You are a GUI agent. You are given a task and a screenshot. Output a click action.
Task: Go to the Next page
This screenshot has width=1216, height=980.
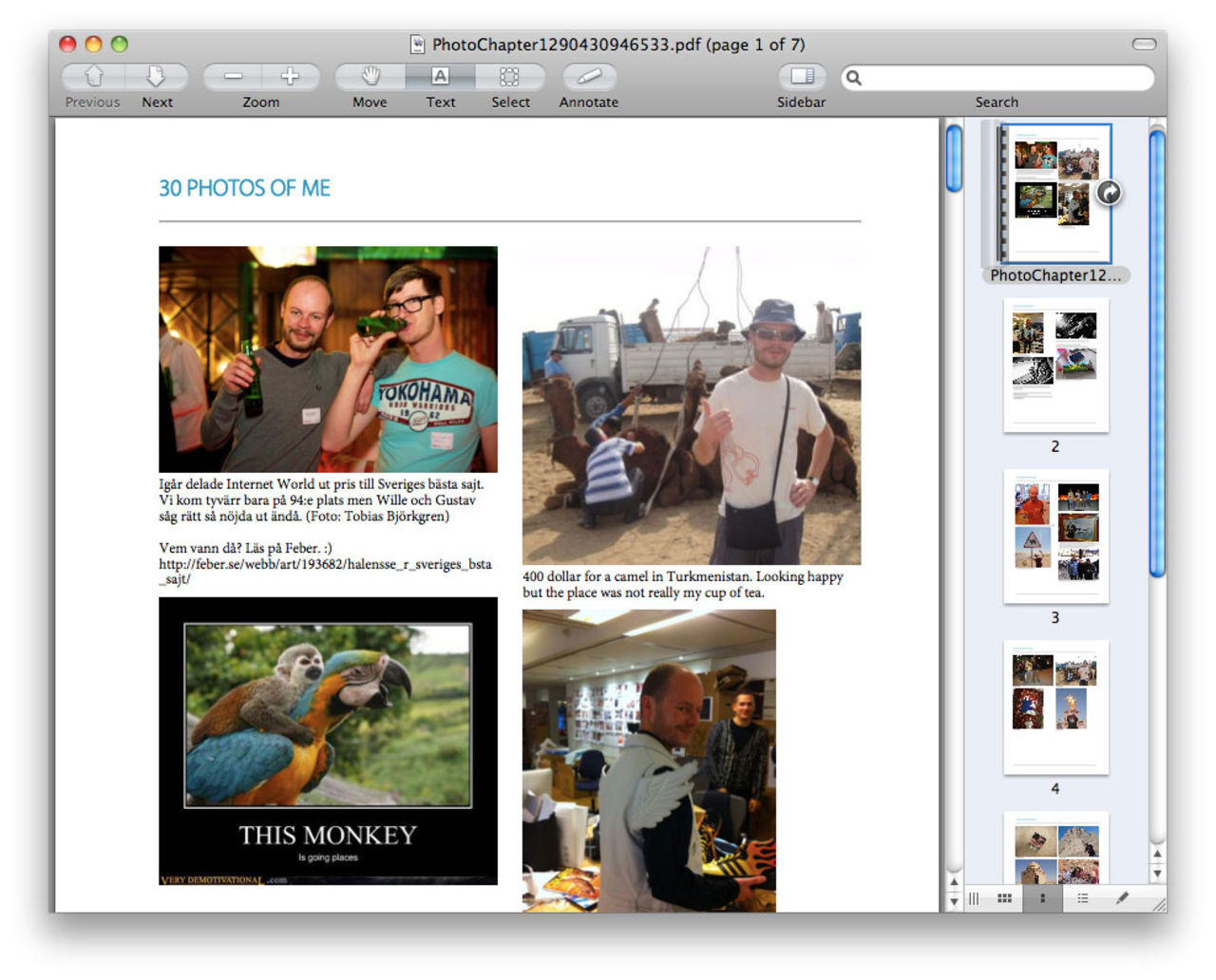pos(157,77)
